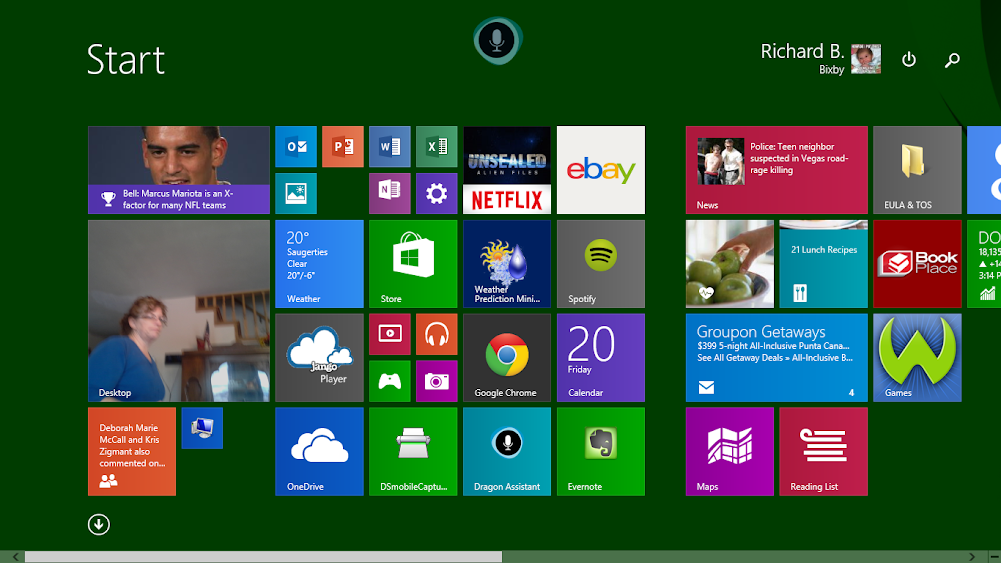Viewport: 1001px width, 563px height.
Task: Click the scrollbar left arrow
Action: tap(16, 557)
